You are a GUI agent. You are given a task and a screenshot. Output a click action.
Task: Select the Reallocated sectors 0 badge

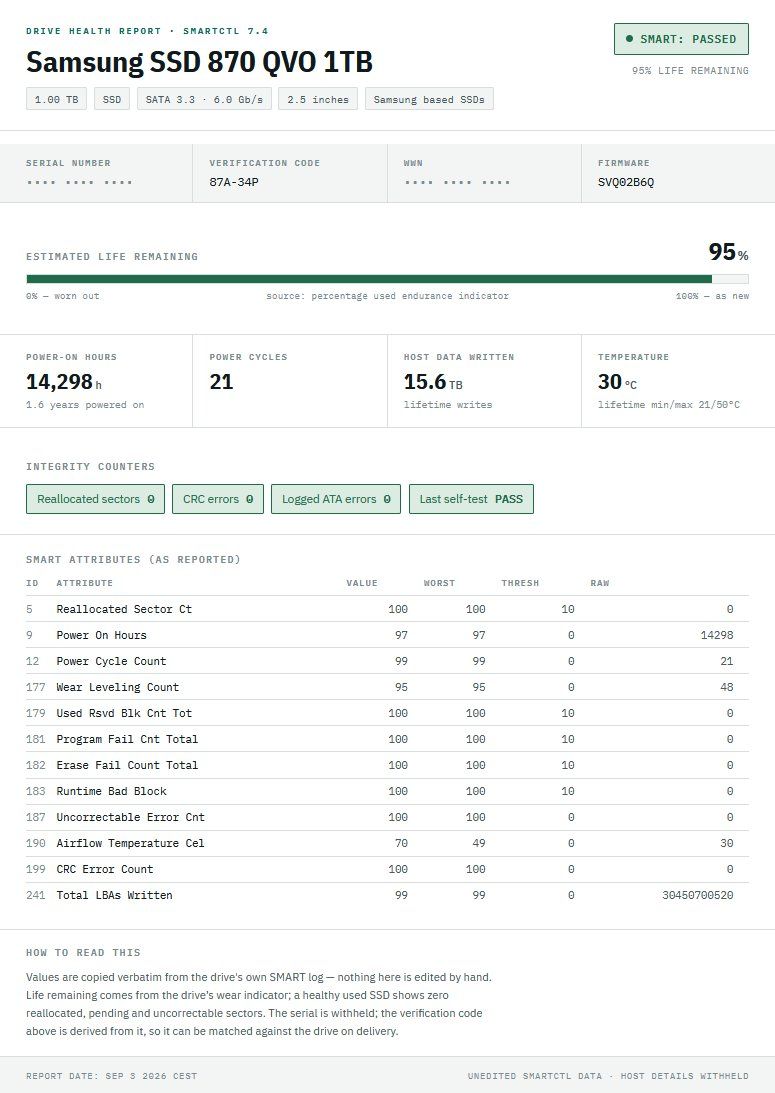95,499
